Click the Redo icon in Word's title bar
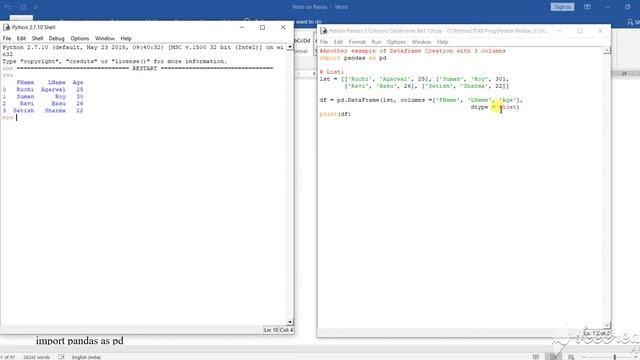Image resolution: width=640 pixels, height=360 pixels. click(x=23, y=7)
